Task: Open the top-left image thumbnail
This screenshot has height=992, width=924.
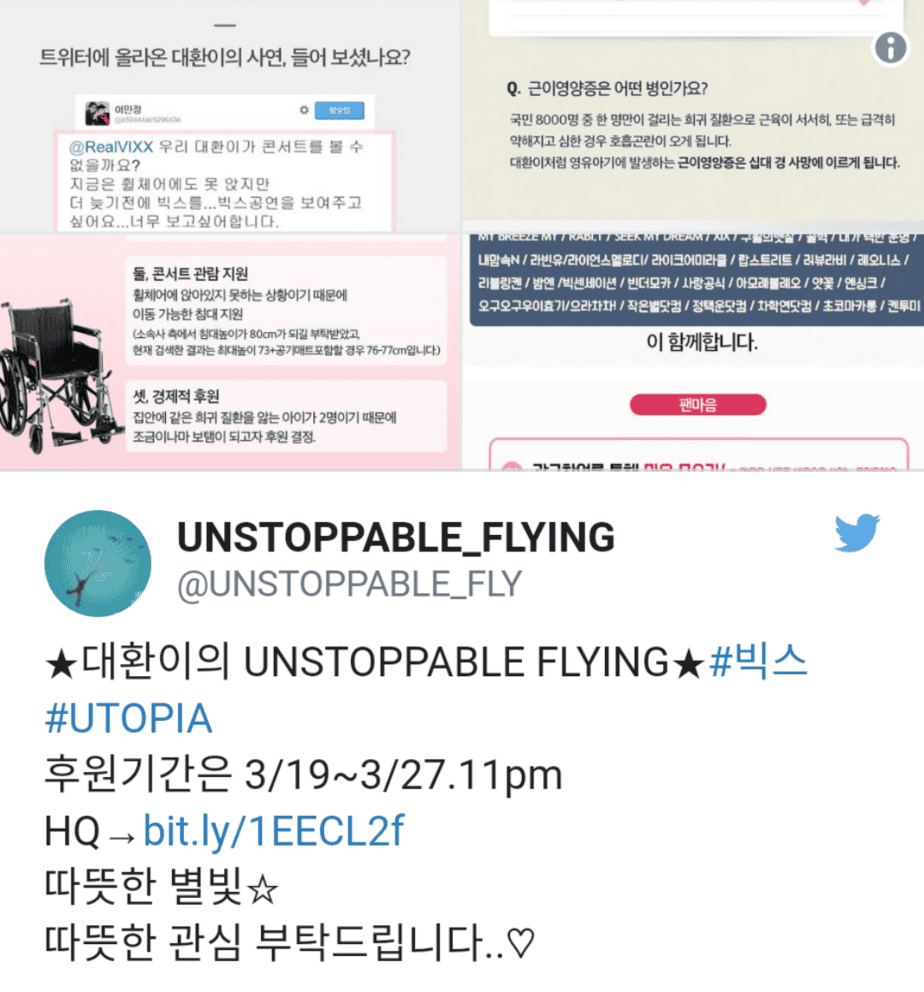Action: point(230,116)
